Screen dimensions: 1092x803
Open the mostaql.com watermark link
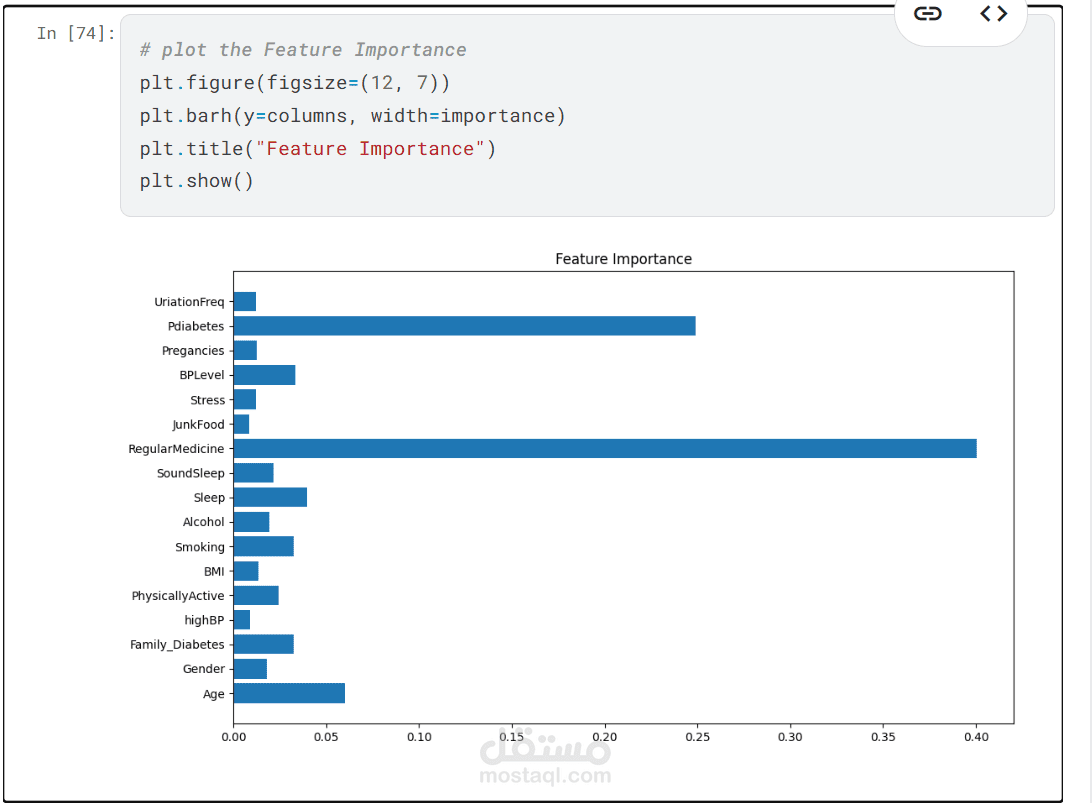click(545, 775)
